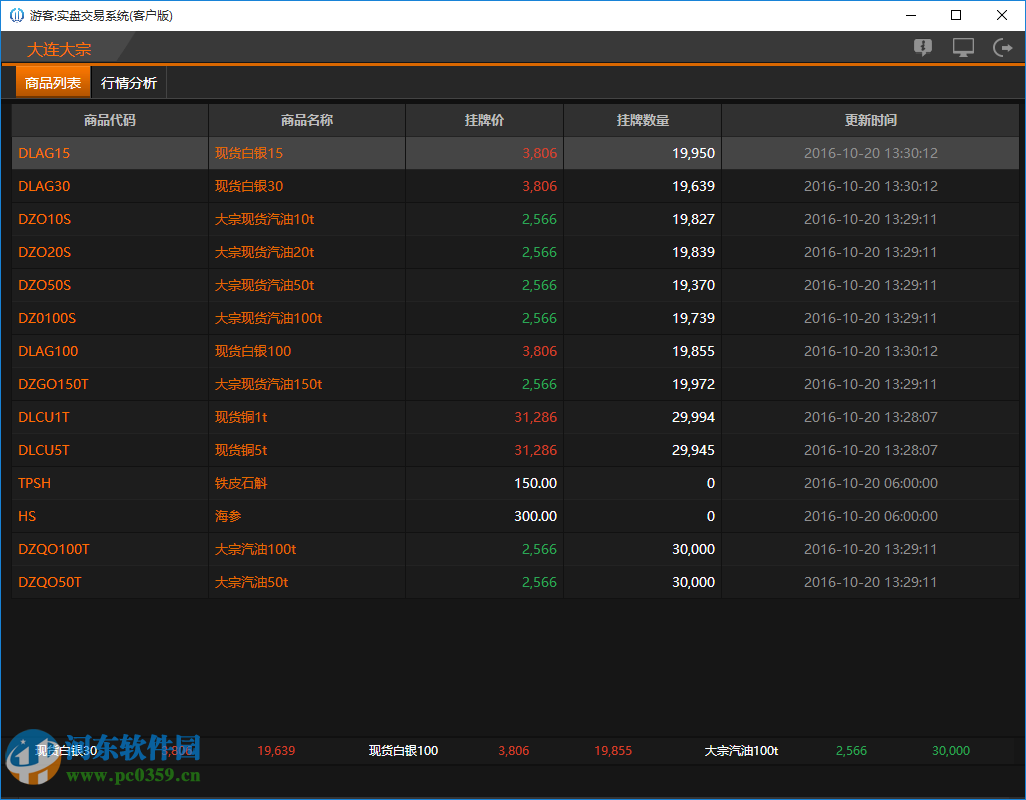Viewport: 1026px width, 800px height.
Task: Click 30,000 quantity in bottom ticker
Action: coord(951,751)
